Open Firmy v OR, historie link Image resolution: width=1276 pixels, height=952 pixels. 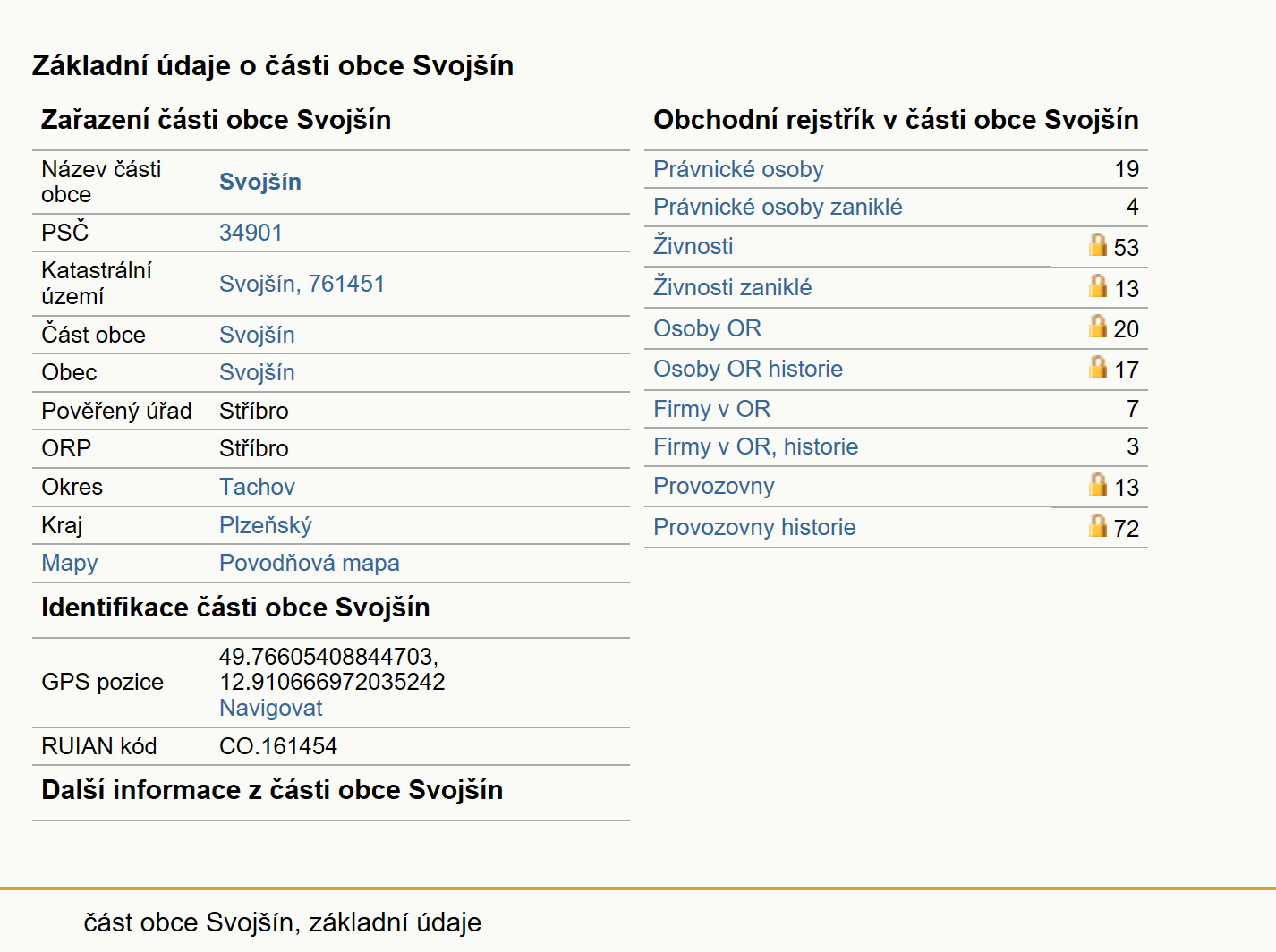[x=755, y=446]
